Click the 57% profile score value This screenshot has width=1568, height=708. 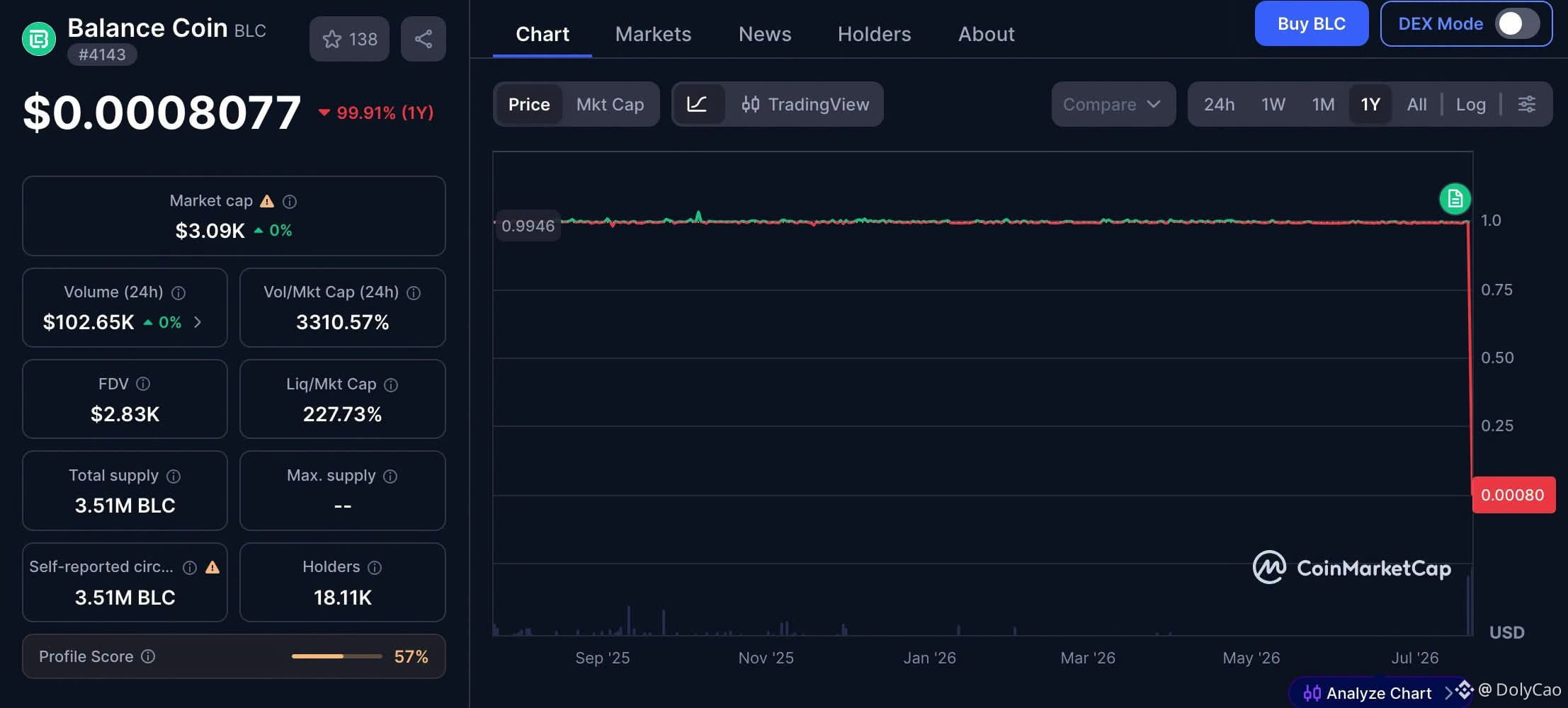point(411,656)
